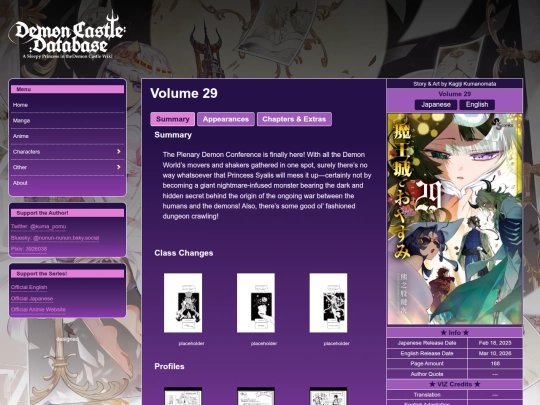Open the Bluesky author profile link
The width and height of the screenshot is (540, 405).
pyautogui.click(x=55, y=238)
